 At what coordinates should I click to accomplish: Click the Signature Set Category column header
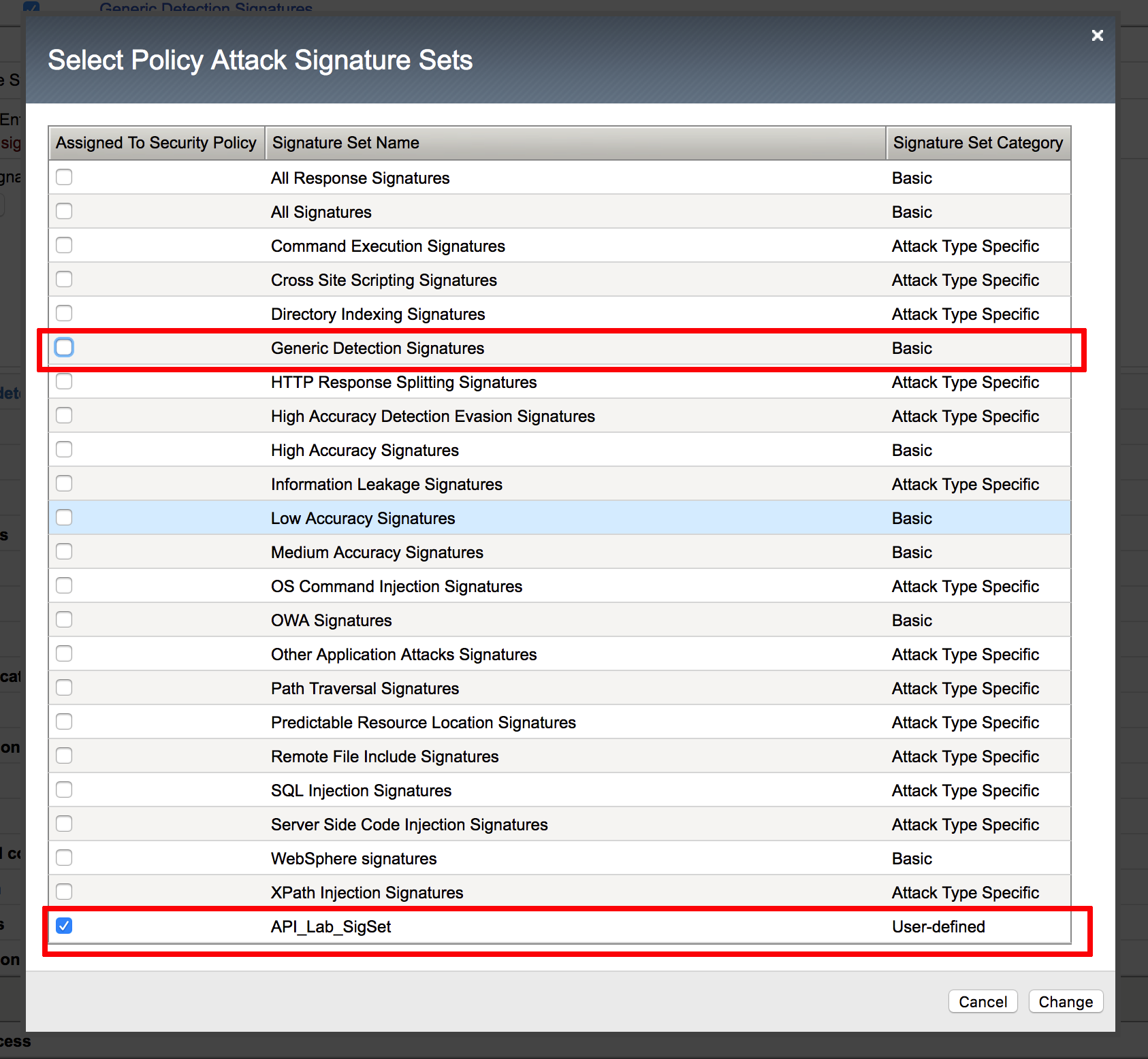click(978, 143)
